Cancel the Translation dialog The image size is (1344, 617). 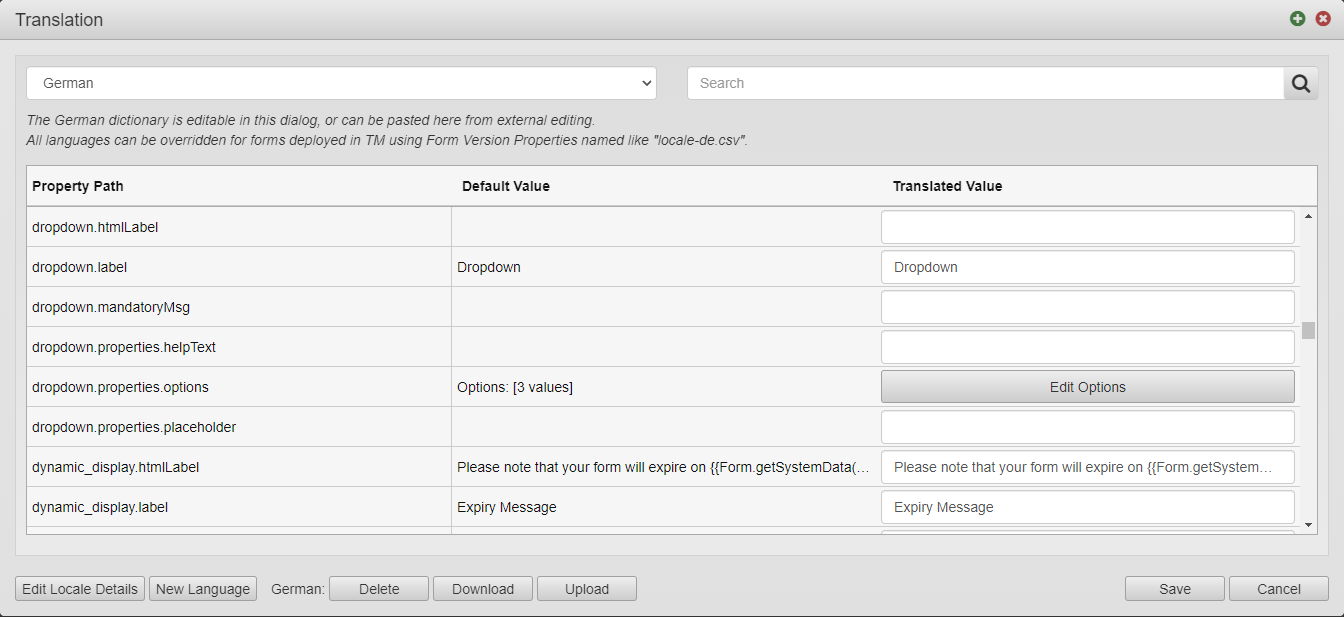[x=1279, y=589]
